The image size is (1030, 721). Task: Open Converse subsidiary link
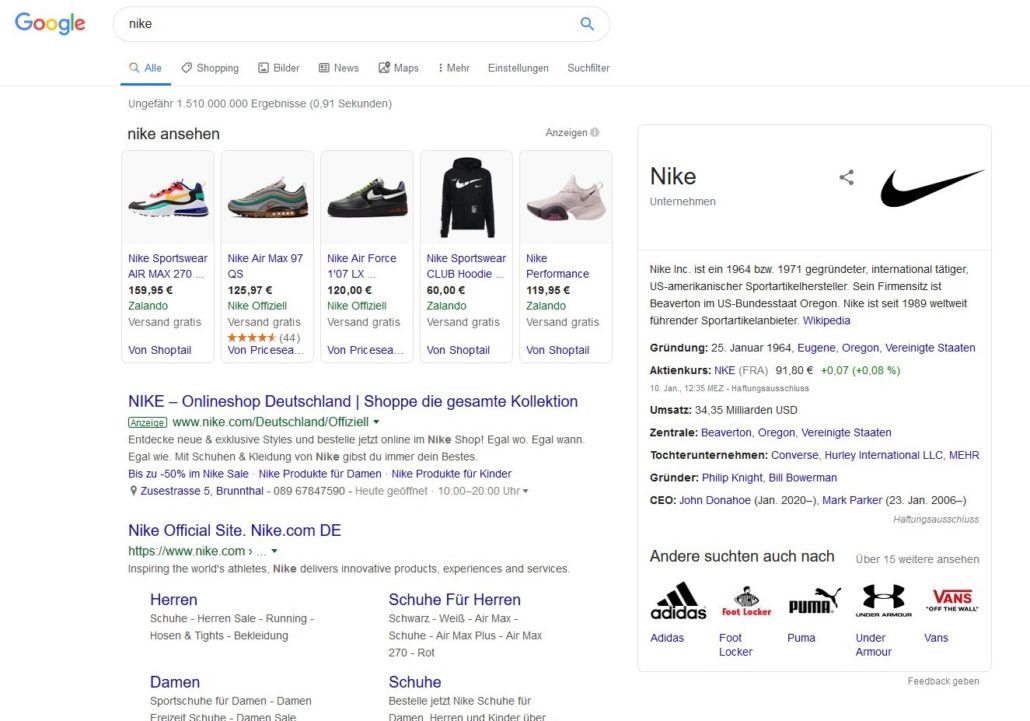(794, 455)
